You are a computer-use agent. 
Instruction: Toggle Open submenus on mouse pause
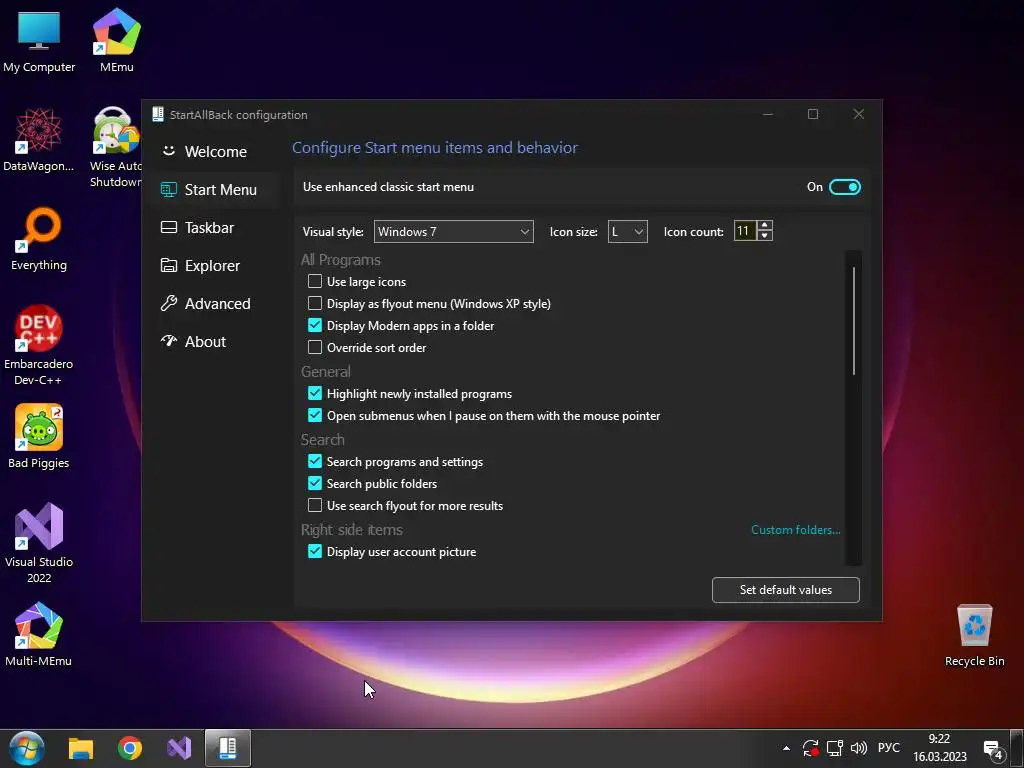click(x=315, y=415)
